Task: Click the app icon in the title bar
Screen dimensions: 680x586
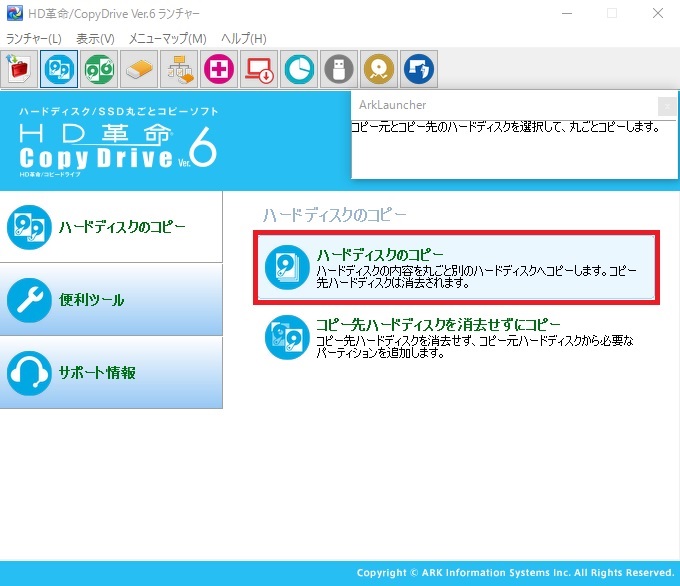Action: pos(15,13)
